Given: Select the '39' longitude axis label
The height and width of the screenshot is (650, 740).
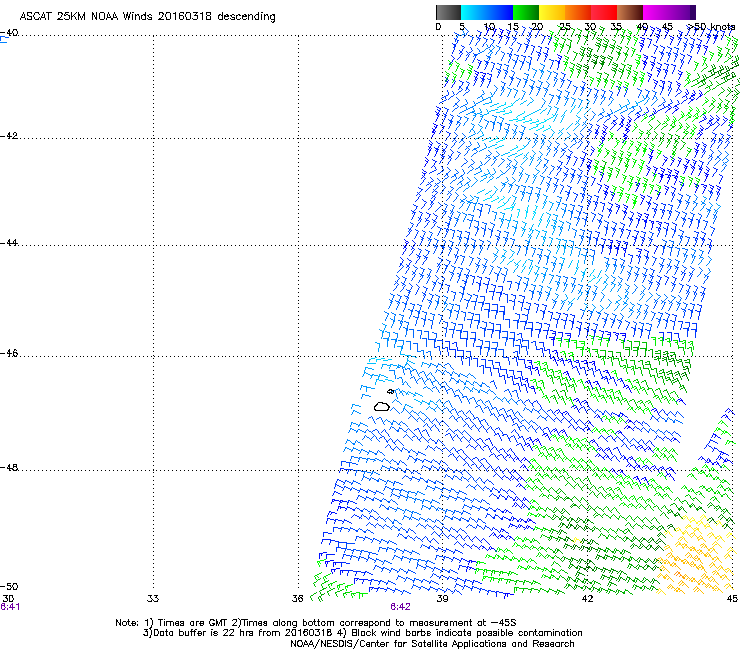Looking at the screenshot, I should pyautogui.click(x=442, y=599).
